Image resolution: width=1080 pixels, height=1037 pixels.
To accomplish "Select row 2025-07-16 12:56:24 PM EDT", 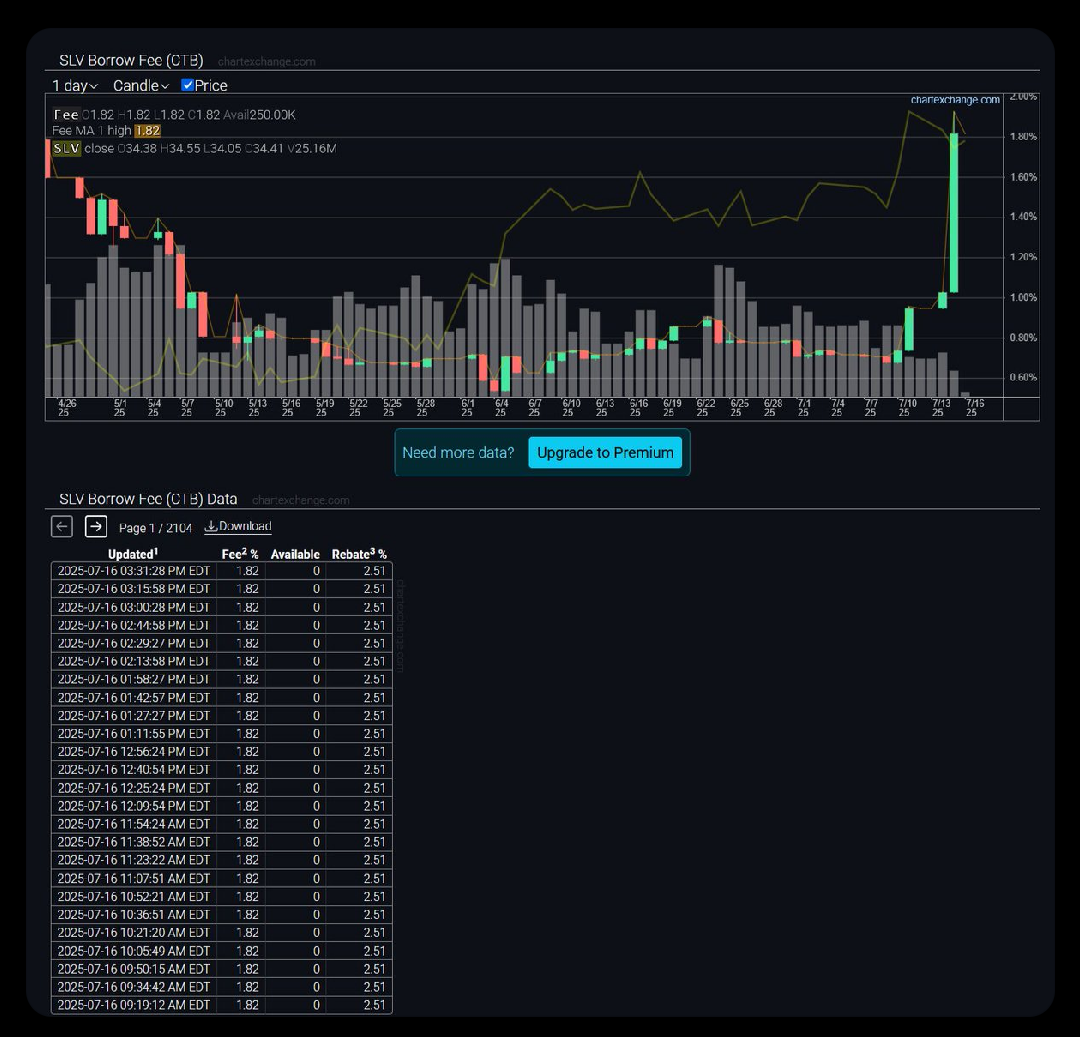I will coord(222,751).
